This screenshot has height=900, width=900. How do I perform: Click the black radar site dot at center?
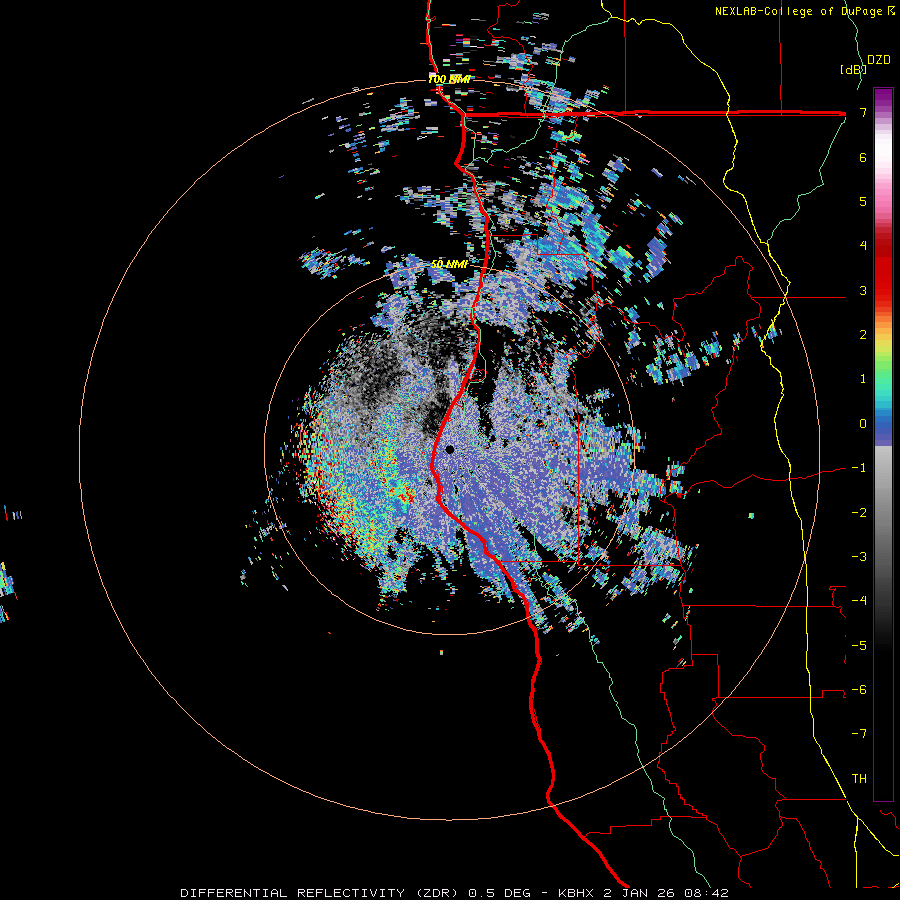click(449, 449)
